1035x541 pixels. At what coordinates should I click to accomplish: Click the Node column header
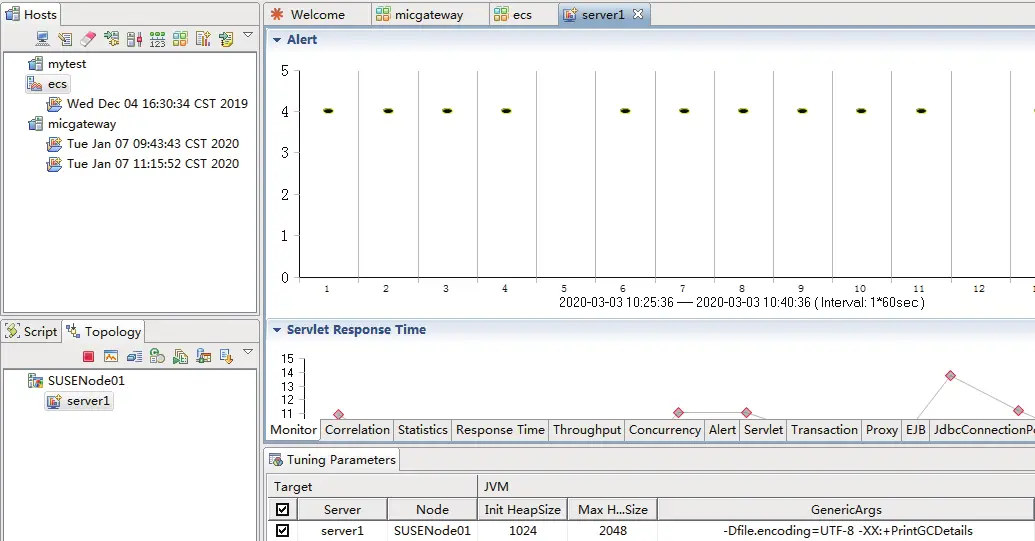click(x=432, y=509)
